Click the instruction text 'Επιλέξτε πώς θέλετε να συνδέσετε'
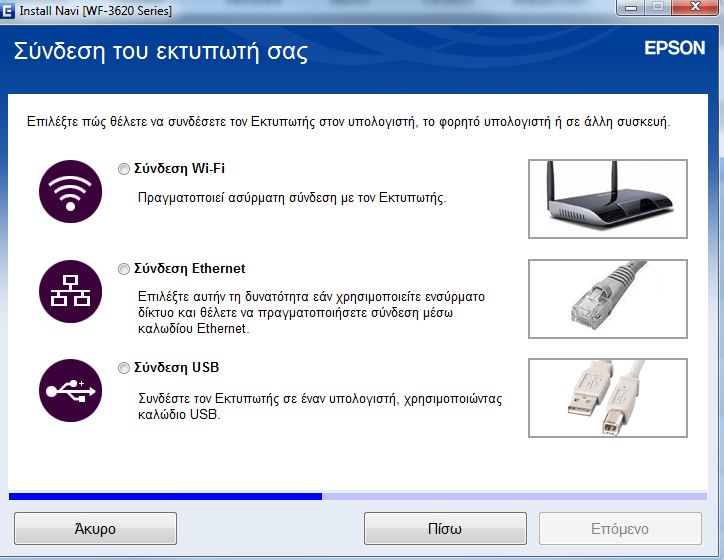 [x=349, y=122]
